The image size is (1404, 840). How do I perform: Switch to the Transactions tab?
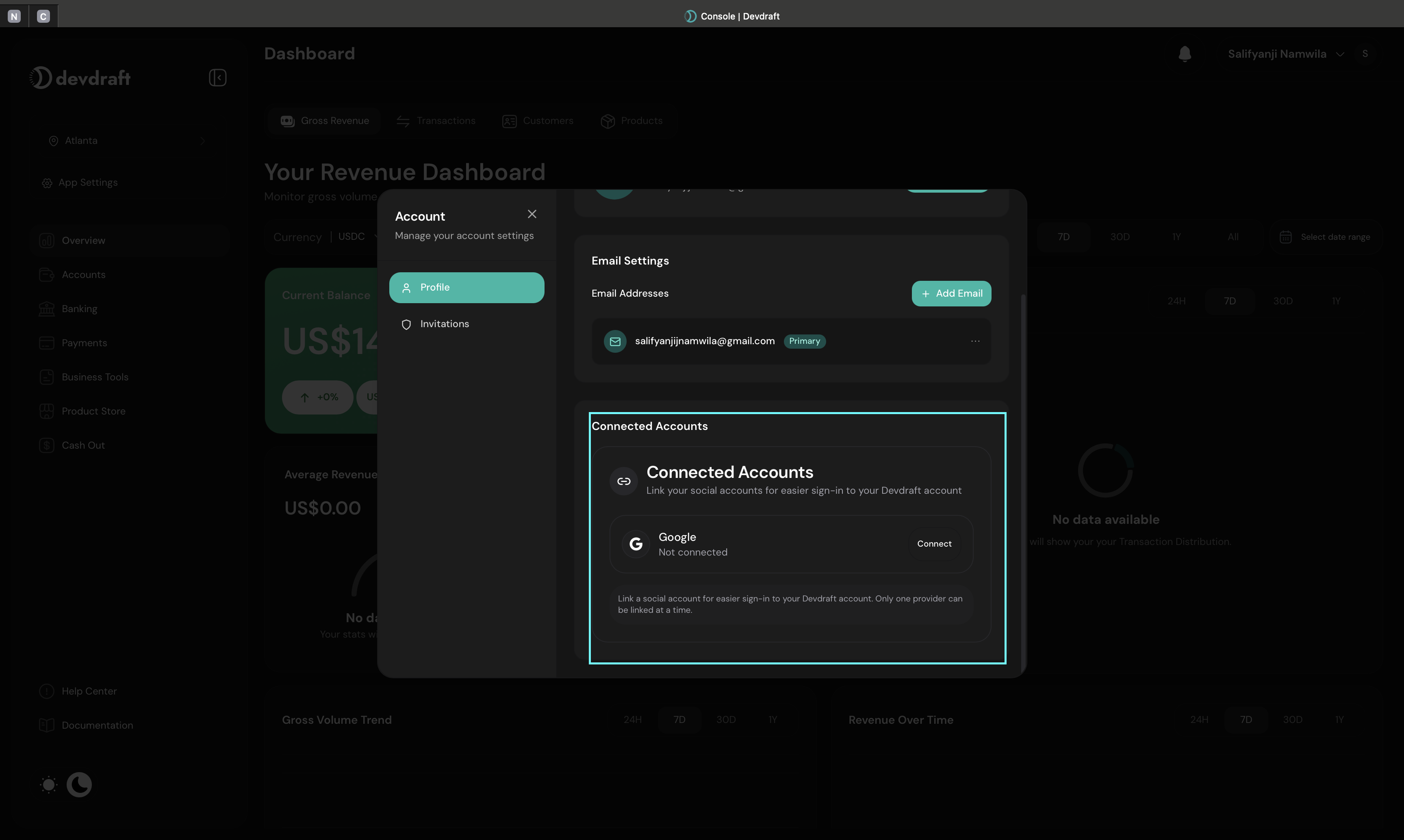436,121
